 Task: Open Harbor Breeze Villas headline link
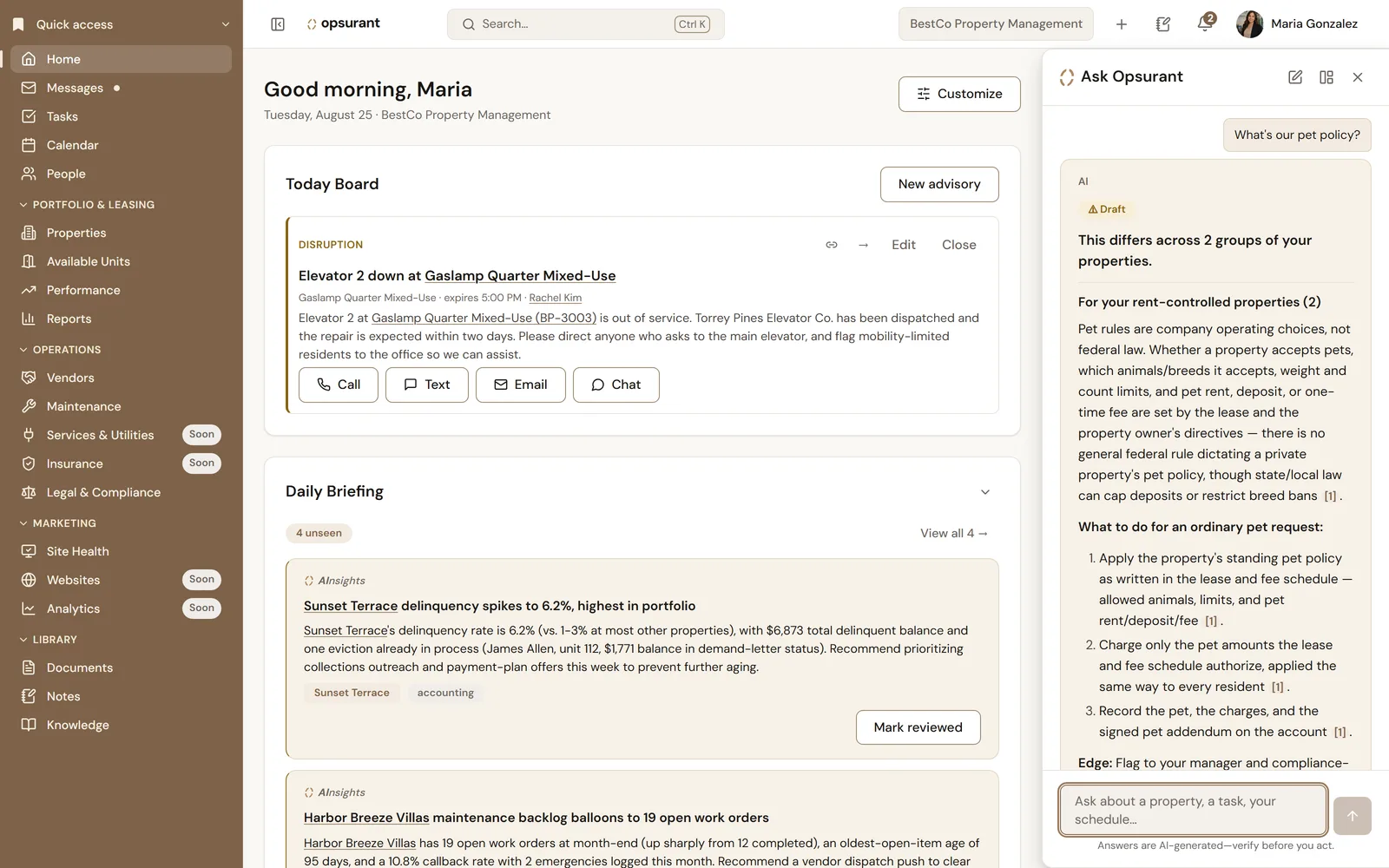[x=366, y=818]
